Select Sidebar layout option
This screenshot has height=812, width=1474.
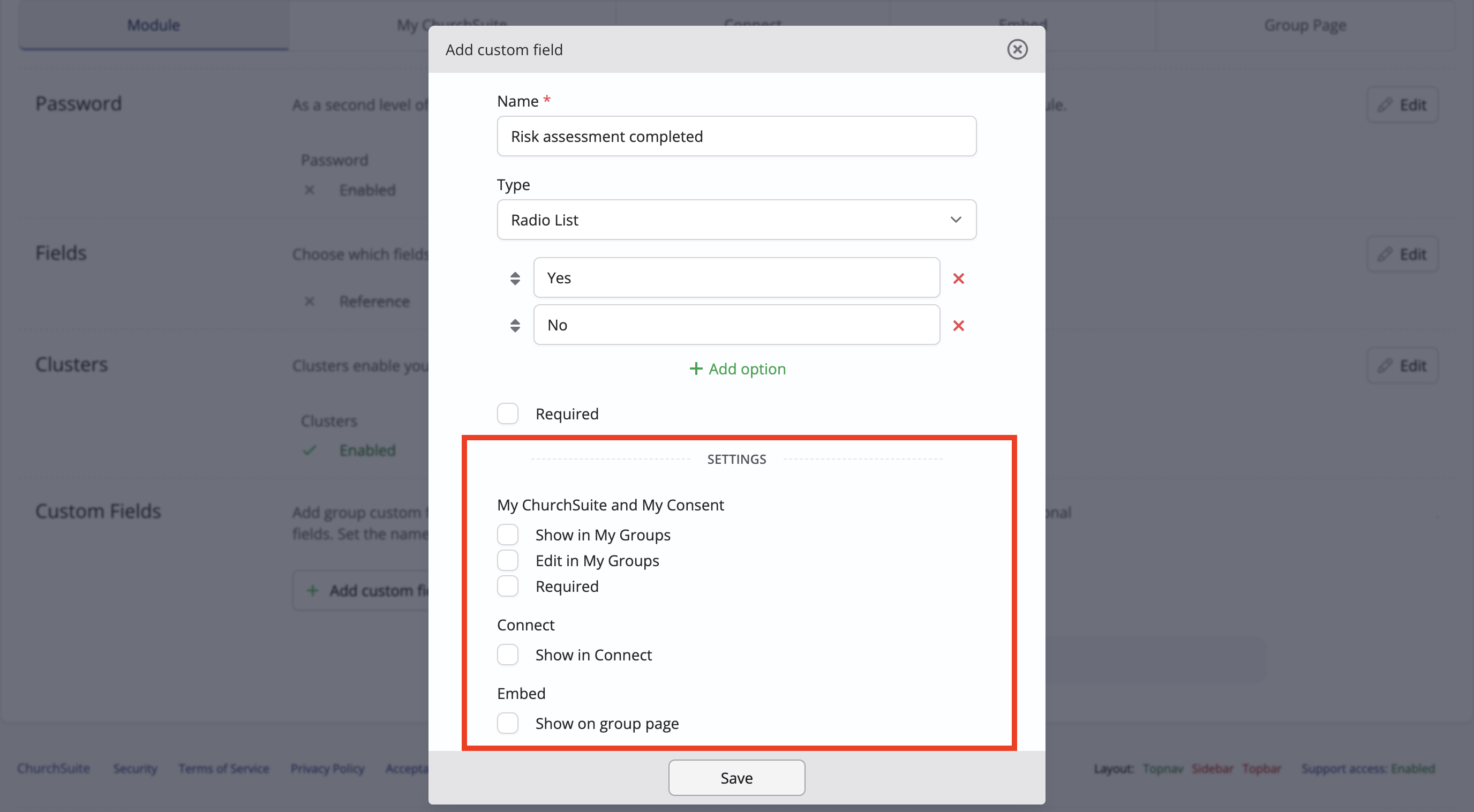coord(1213,768)
